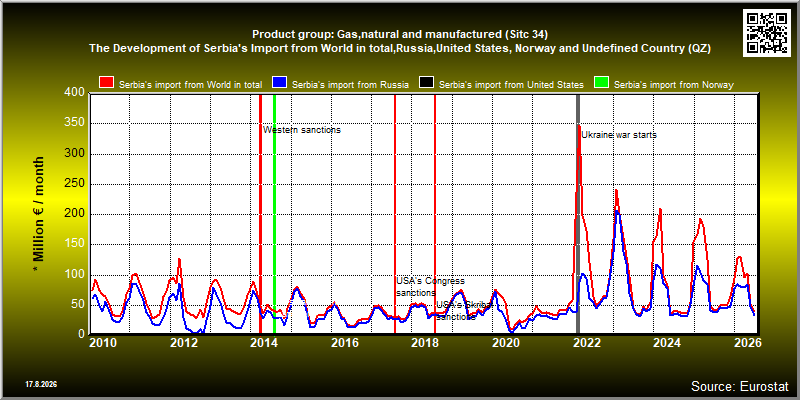Click the 'USA's Congress sanctions' annotation
This screenshot has width=800, height=400.
(431, 287)
